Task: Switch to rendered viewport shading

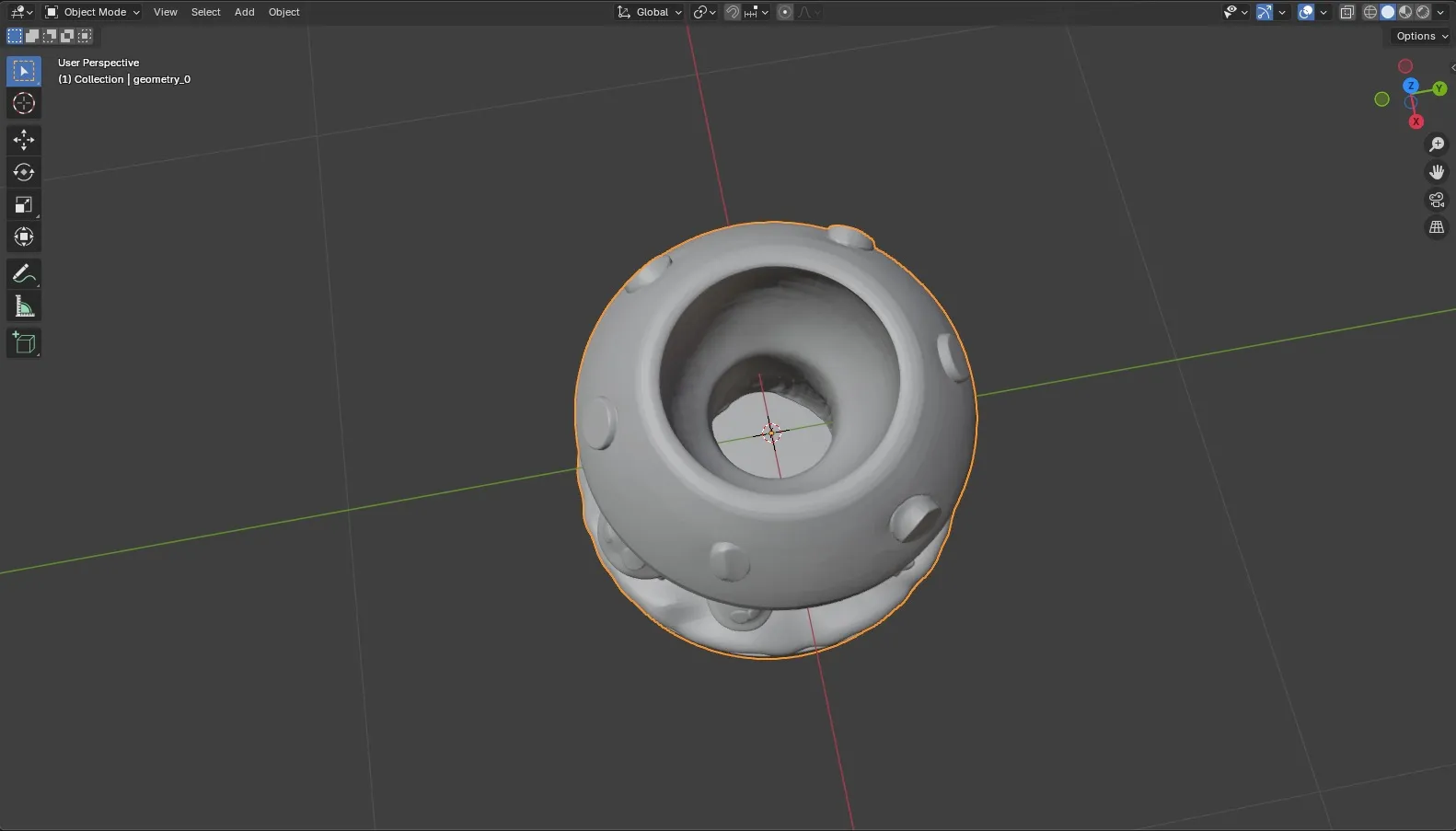Action: (x=1423, y=12)
